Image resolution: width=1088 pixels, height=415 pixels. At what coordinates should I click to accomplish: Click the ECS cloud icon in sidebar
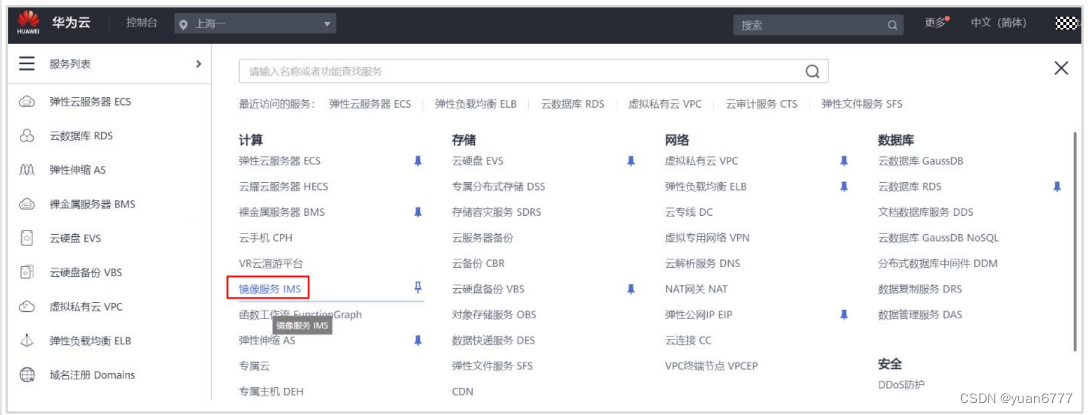27,102
